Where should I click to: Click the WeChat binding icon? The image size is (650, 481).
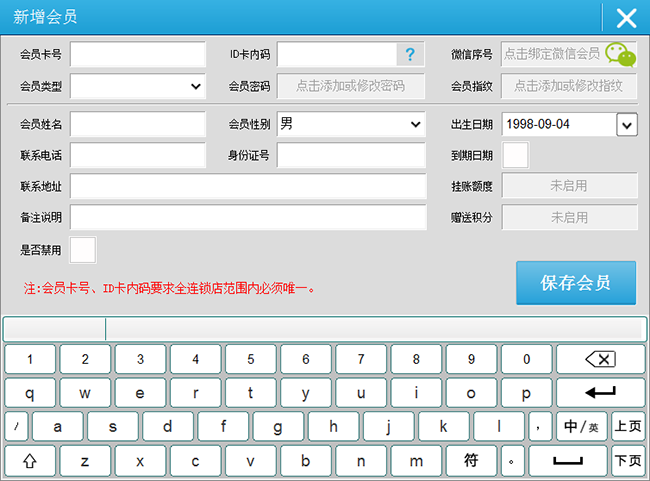(x=620, y=54)
